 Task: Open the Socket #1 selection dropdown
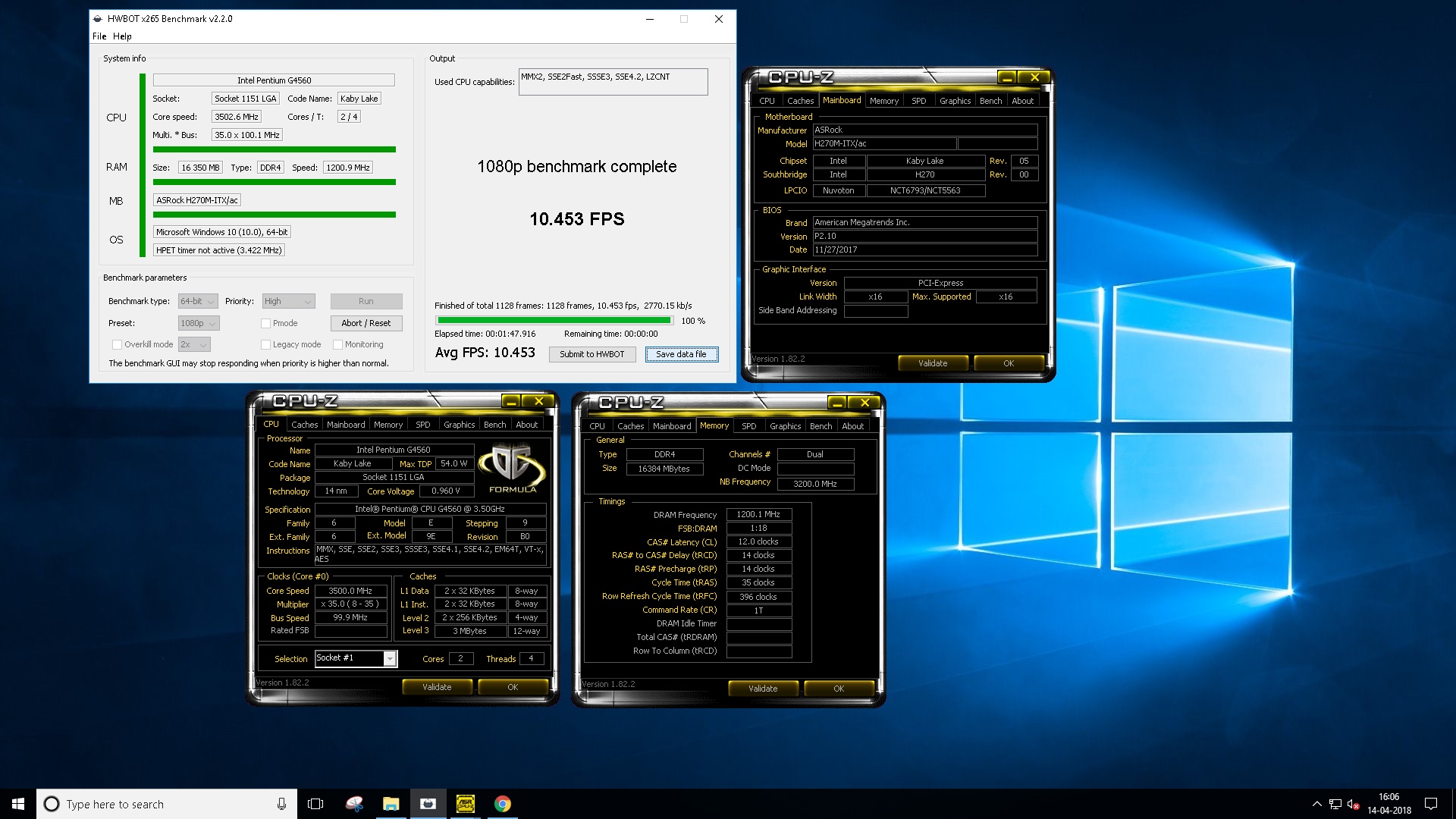pos(356,658)
